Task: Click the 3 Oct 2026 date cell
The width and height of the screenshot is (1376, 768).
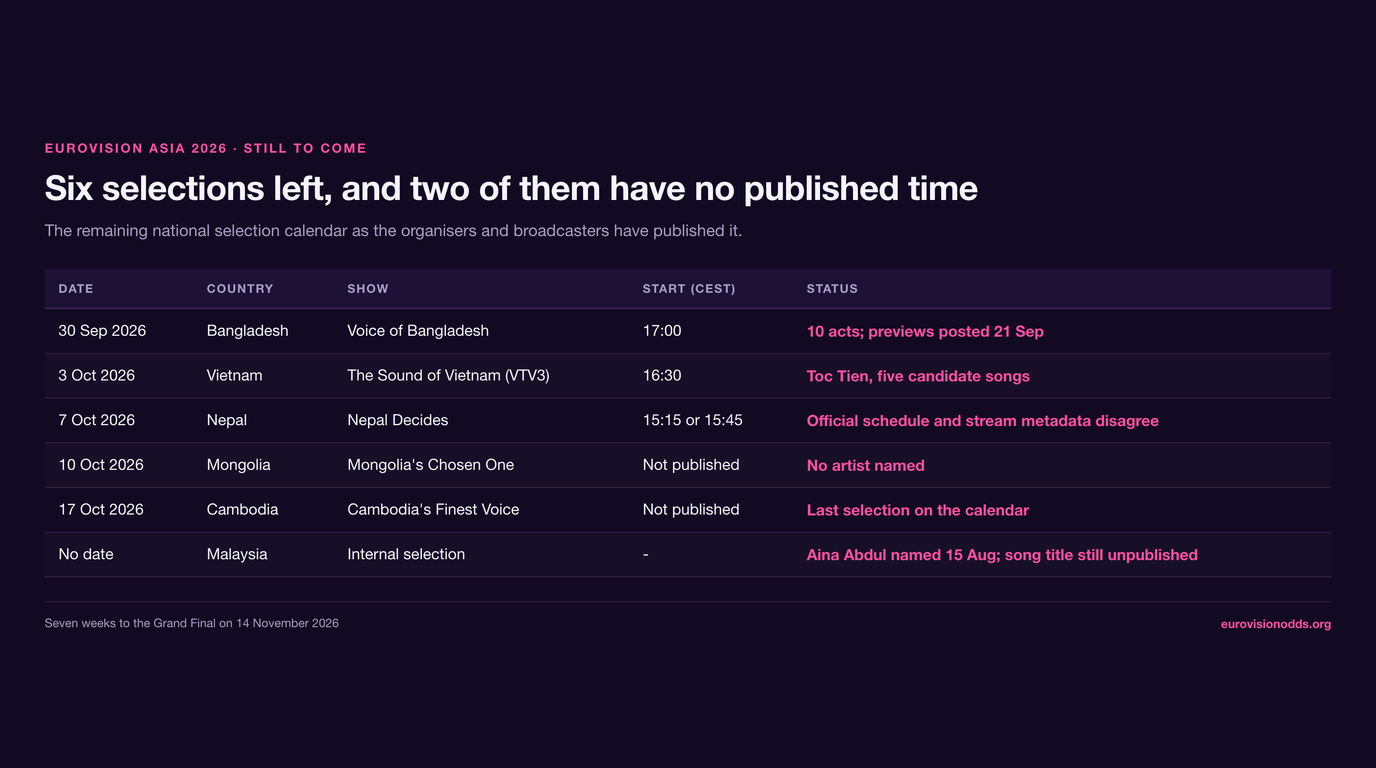Action: pos(96,376)
